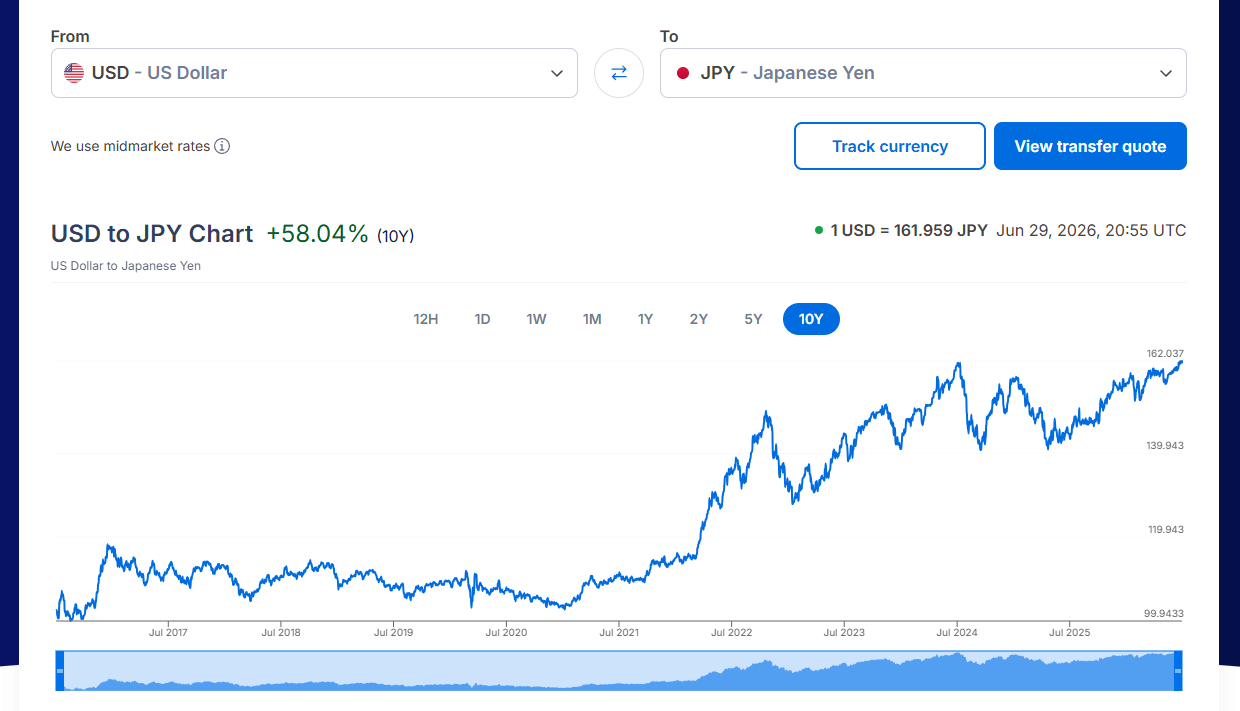Switch chart to 1W range
This screenshot has height=711, width=1240.
(x=537, y=319)
